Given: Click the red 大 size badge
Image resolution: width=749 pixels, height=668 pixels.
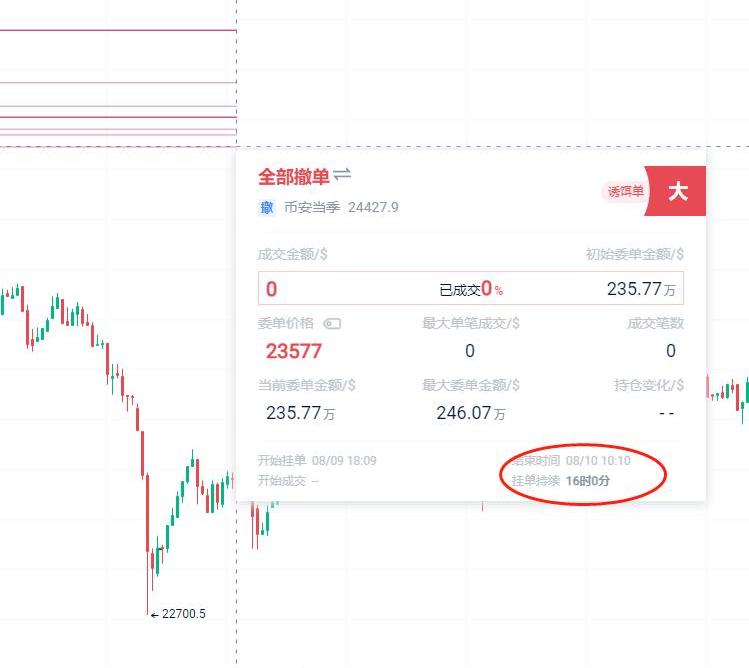Looking at the screenshot, I should (676, 191).
